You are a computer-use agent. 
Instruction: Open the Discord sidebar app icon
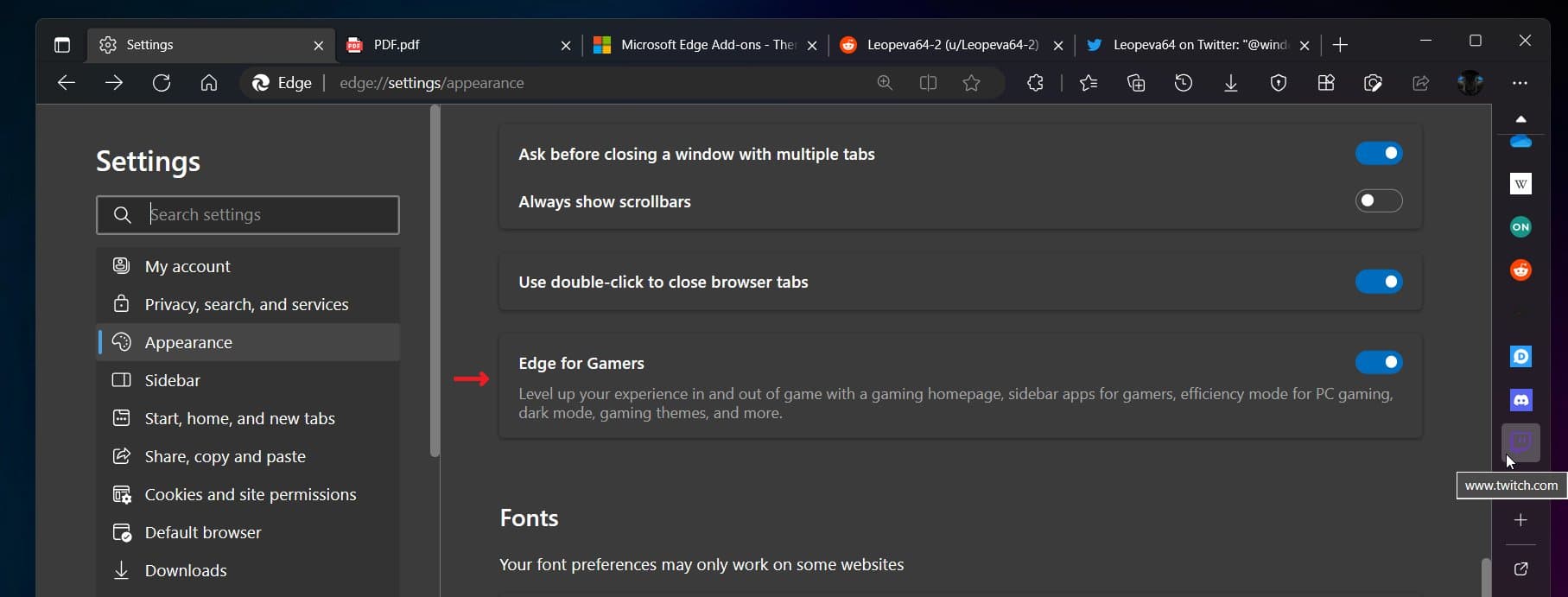pos(1520,400)
